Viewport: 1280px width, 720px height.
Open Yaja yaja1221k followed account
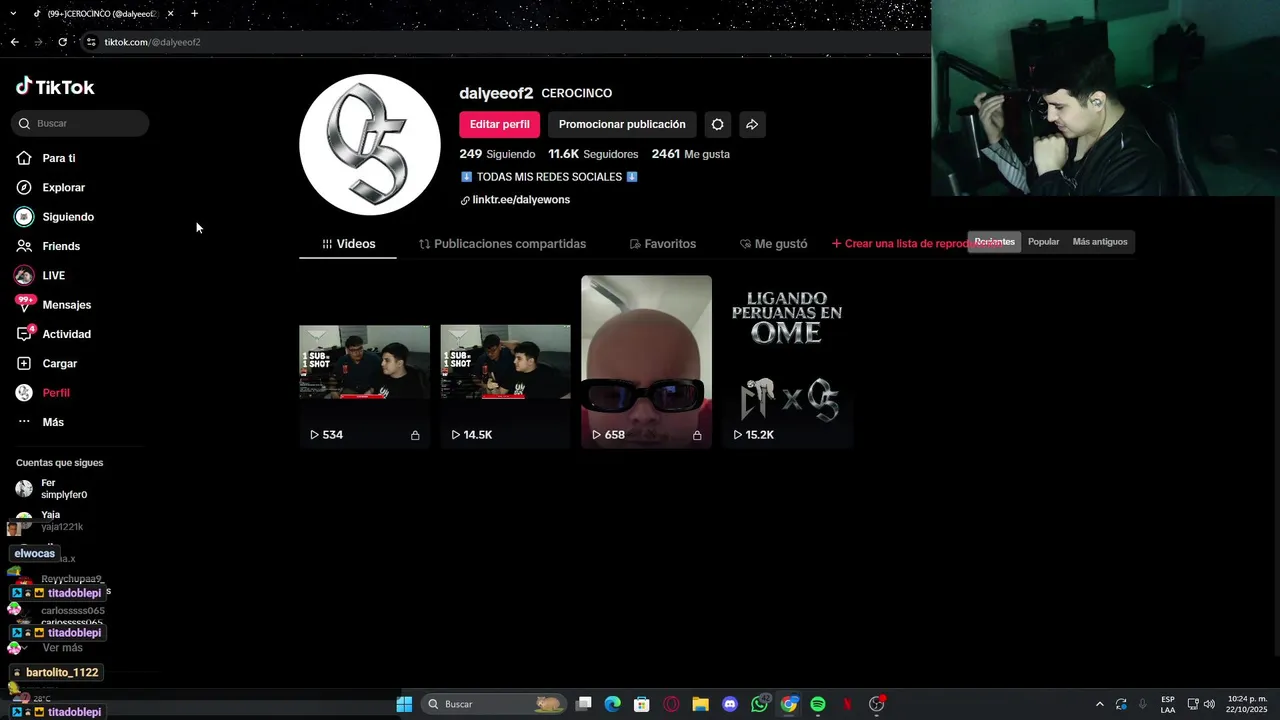click(x=62, y=521)
